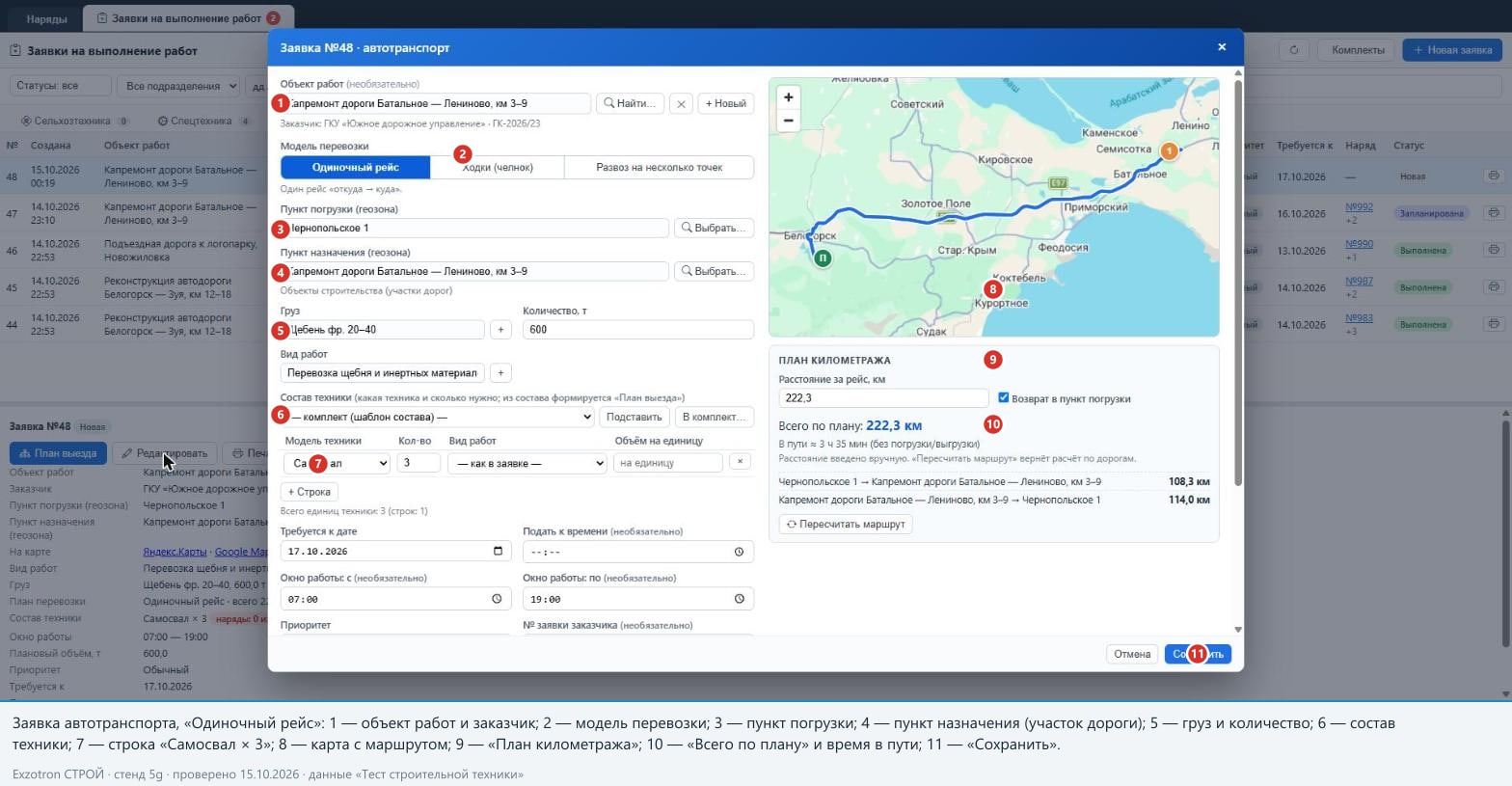This screenshot has width=1512, height=786.
Task: Open order link №992 in background table
Action: coord(1359,207)
